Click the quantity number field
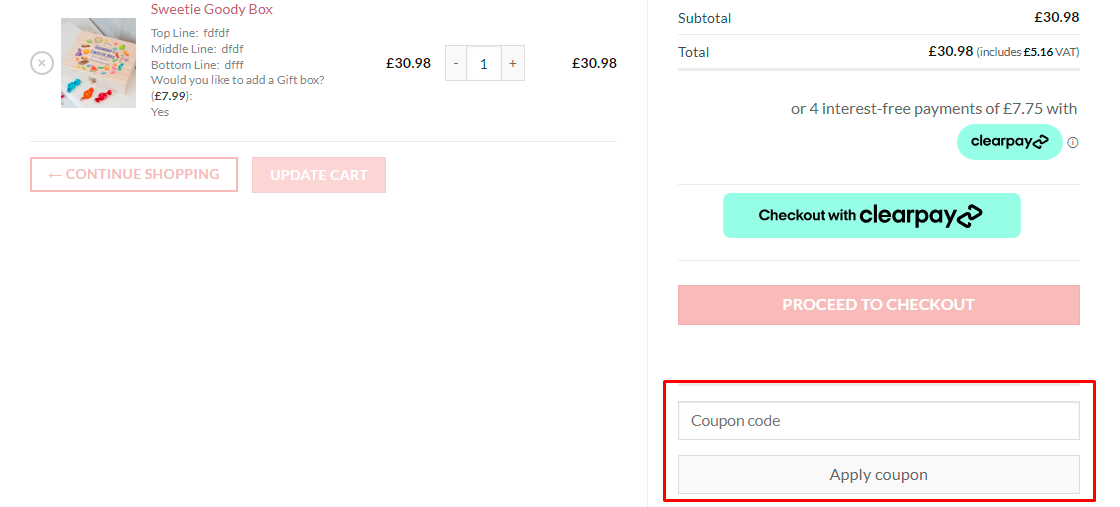The image size is (1120, 507). tap(484, 63)
